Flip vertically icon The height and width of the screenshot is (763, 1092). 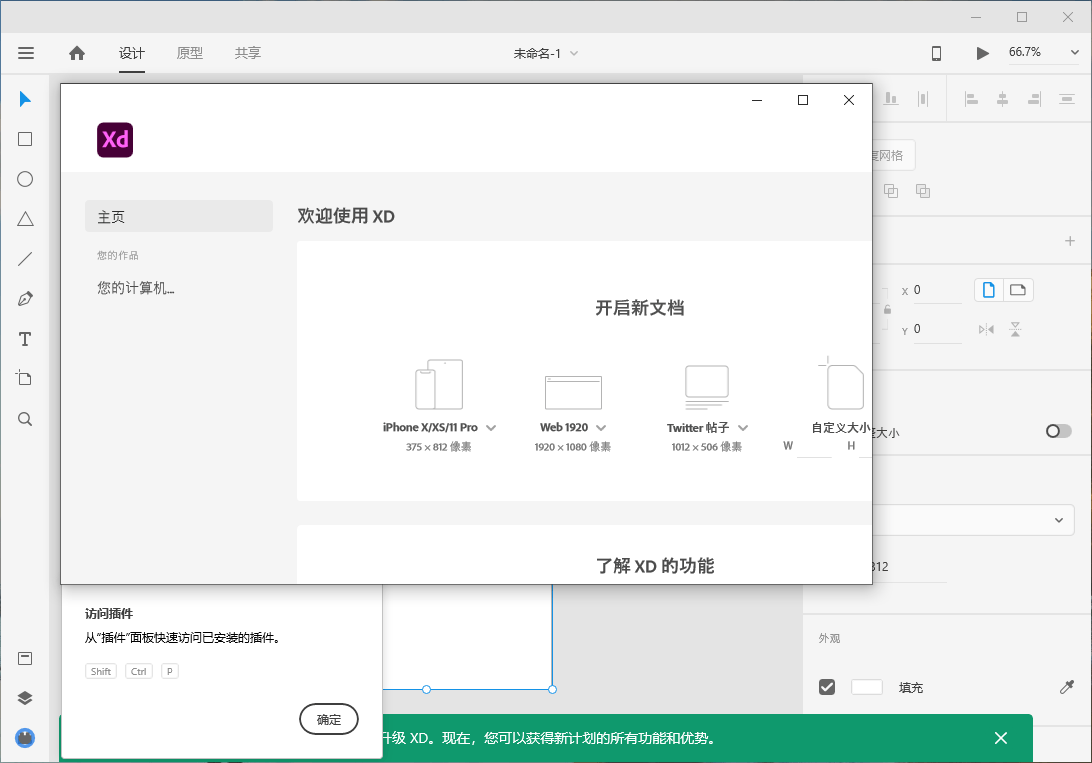pyautogui.click(x=1015, y=329)
